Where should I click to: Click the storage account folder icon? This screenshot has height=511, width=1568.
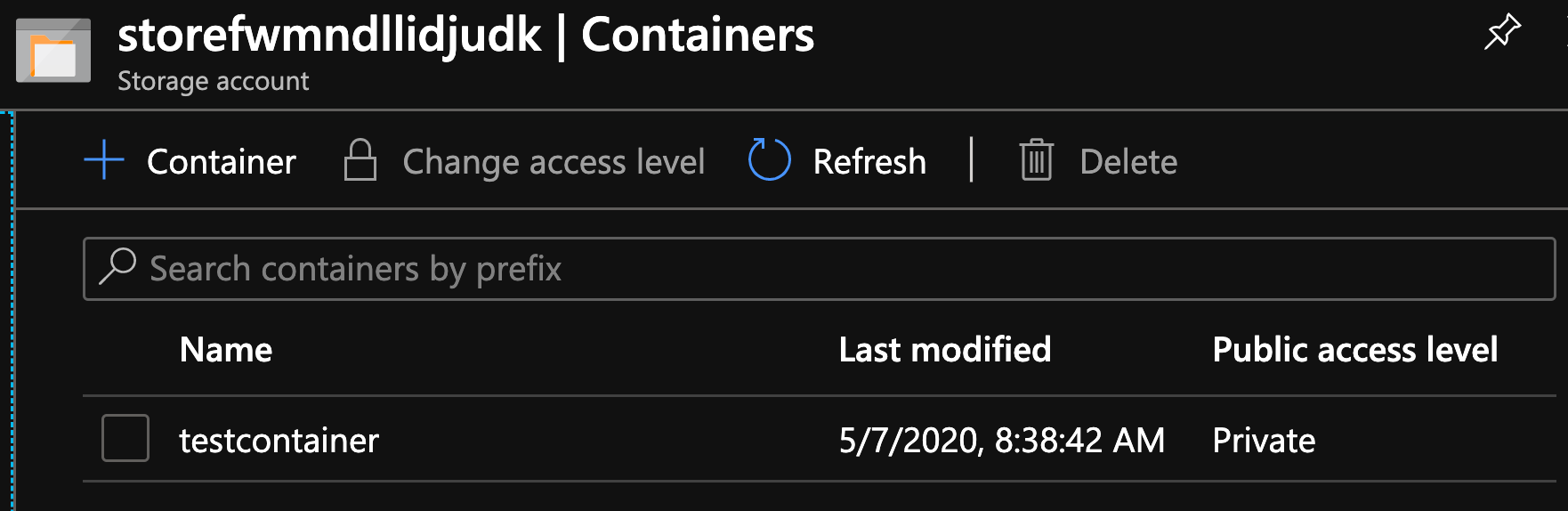[x=53, y=51]
